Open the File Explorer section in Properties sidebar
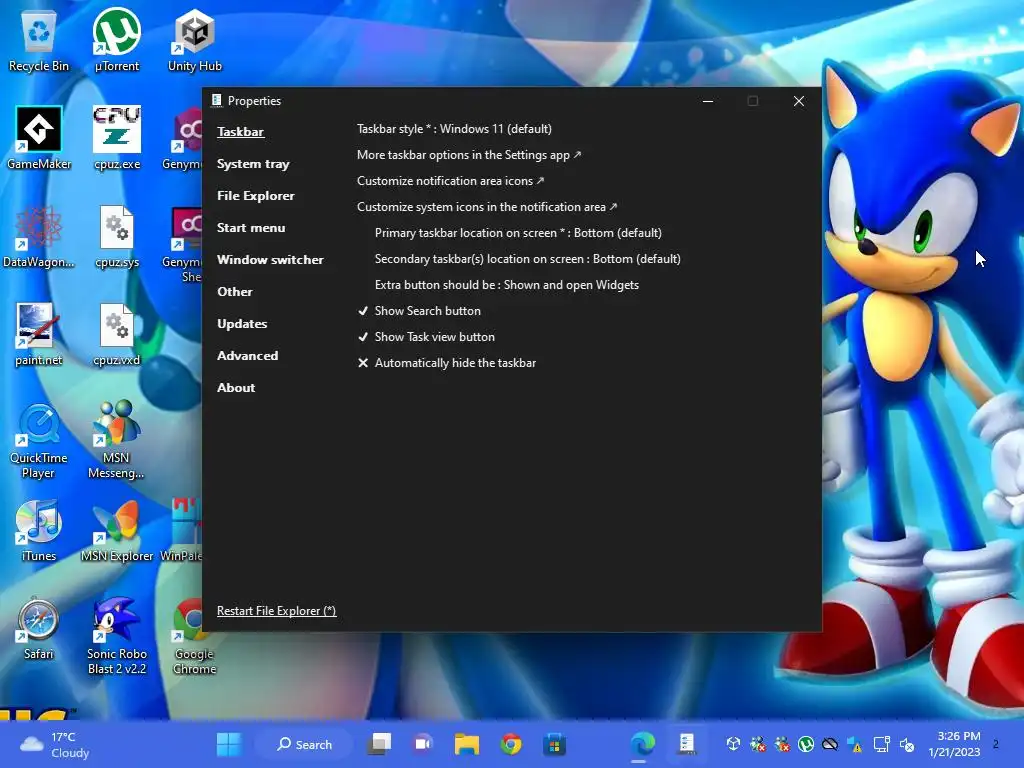1024x768 pixels. coord(255,196)
